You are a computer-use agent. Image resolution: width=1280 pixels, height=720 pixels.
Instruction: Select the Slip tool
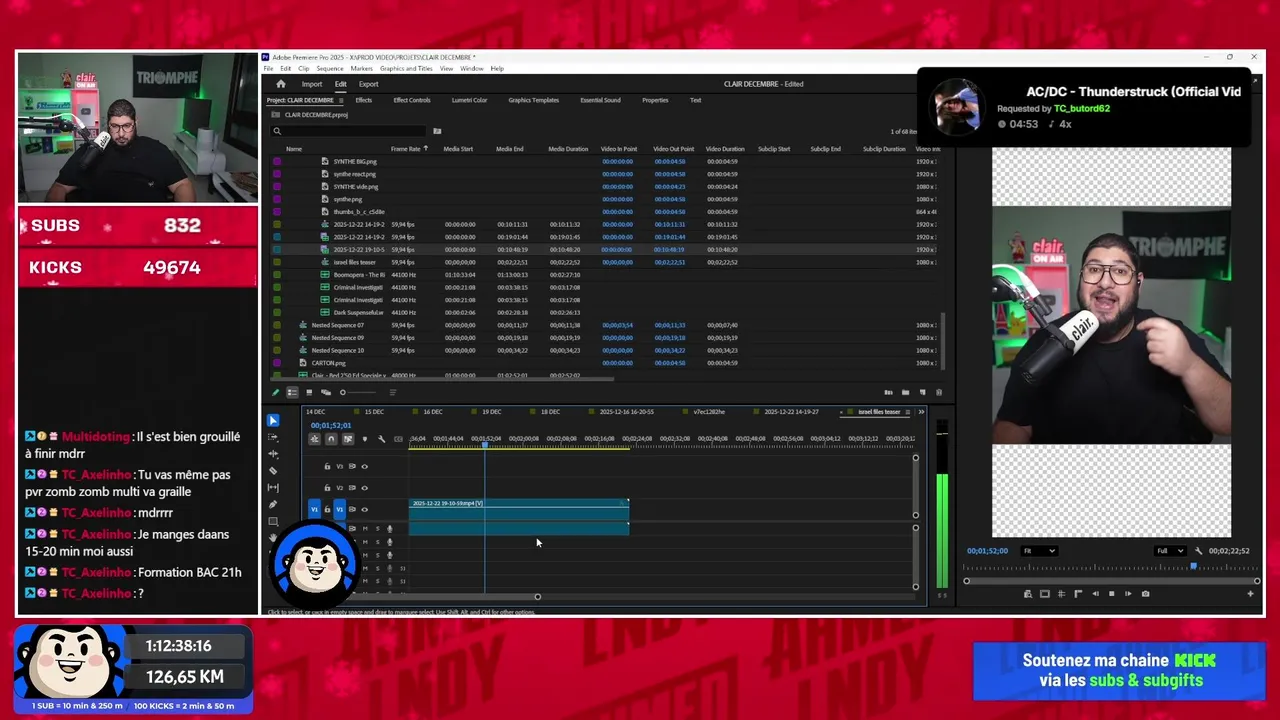pos(273,488)
